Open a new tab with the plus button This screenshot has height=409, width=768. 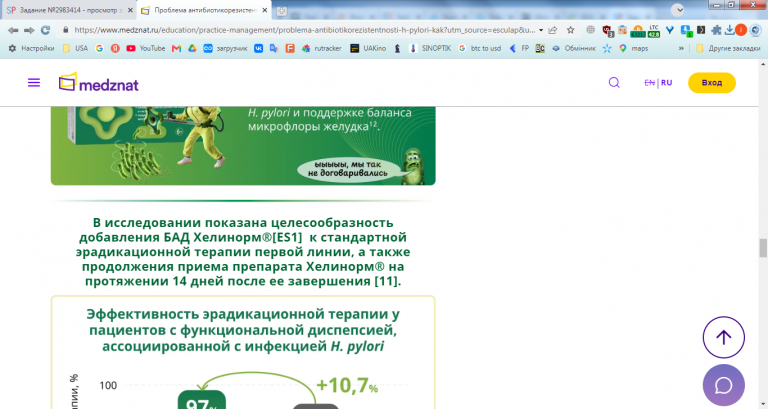click(x=282, y=11)
